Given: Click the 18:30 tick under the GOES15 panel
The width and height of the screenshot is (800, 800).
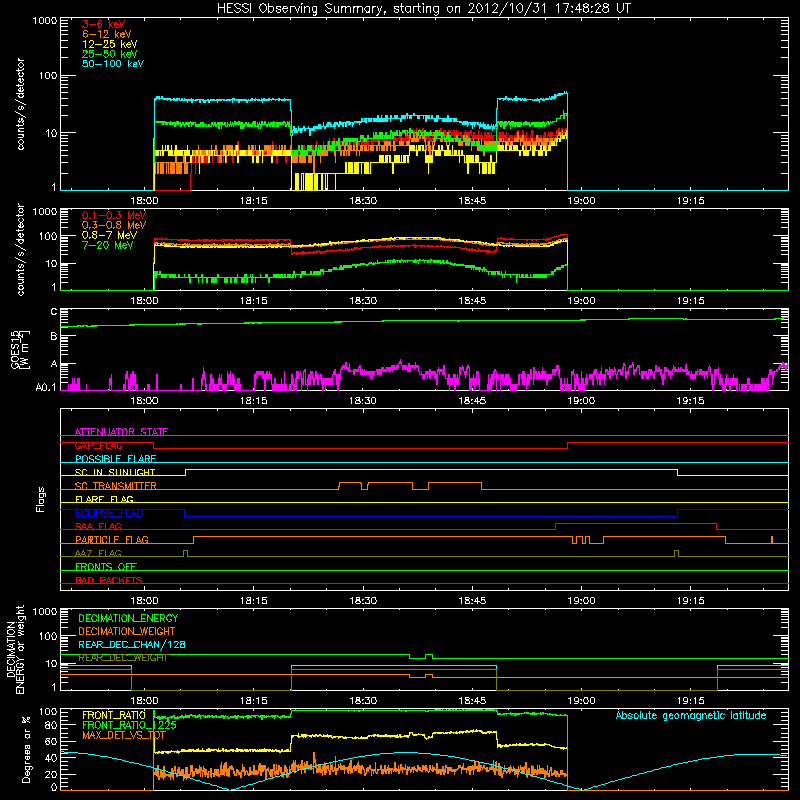Looking at the screenshot, I should (x=363, y=401).
